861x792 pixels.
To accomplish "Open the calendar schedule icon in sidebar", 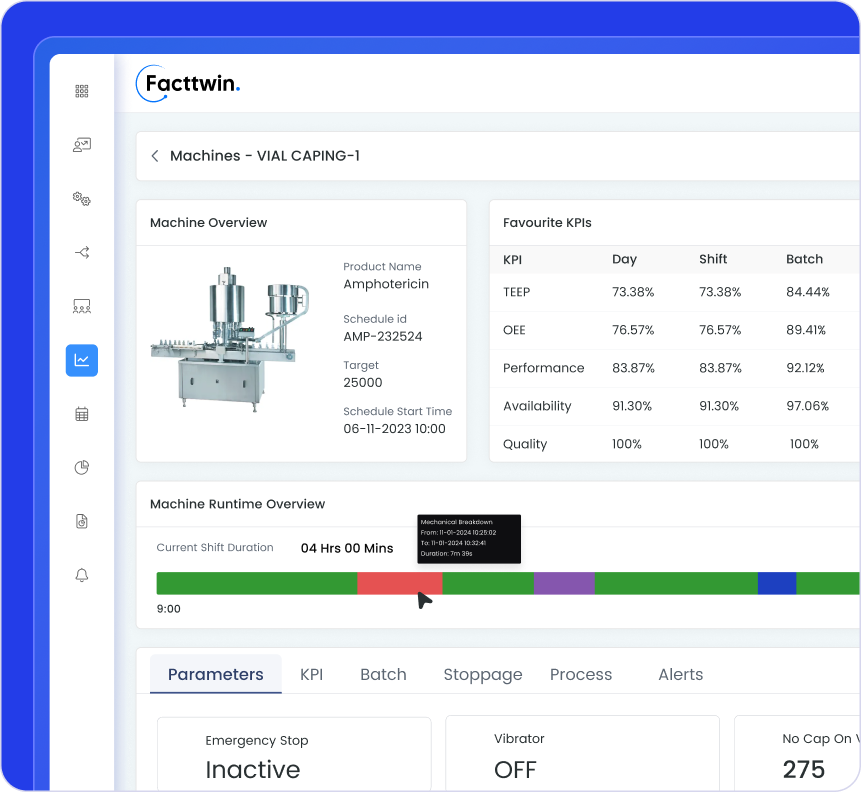I will 81,413.
